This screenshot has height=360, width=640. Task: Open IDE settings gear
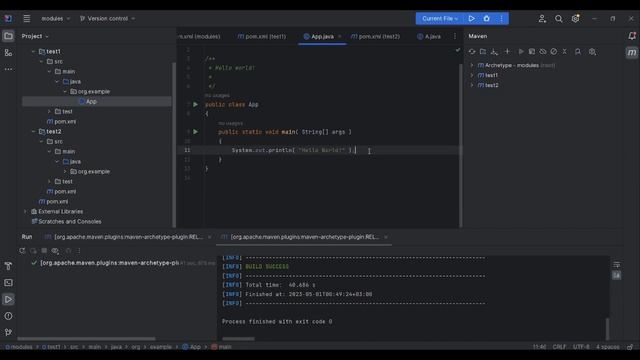576,18
